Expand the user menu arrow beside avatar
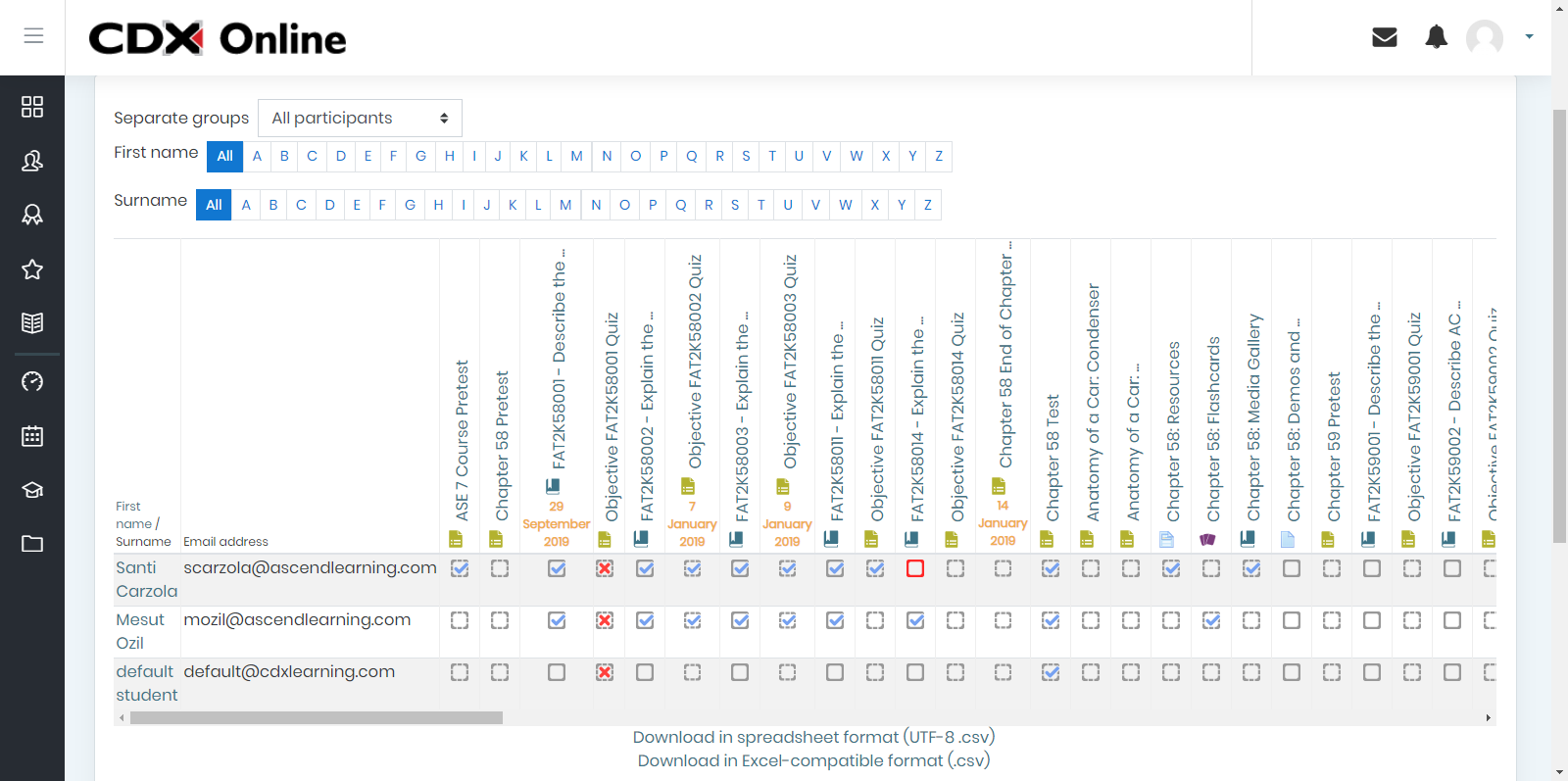Image resolution: width=1568 pixels, height=781 pixels. [x=1529, y=37]
